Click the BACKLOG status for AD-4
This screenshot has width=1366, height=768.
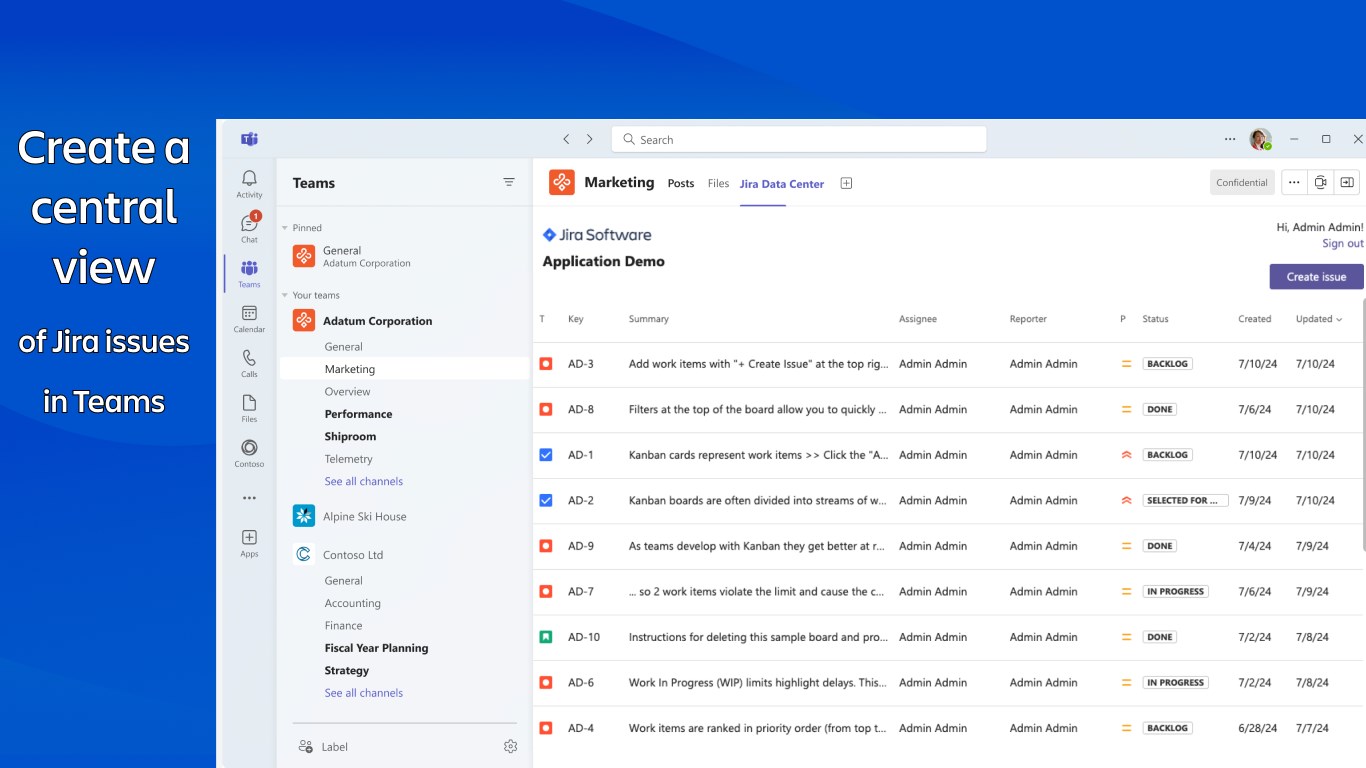[1167, 728]
